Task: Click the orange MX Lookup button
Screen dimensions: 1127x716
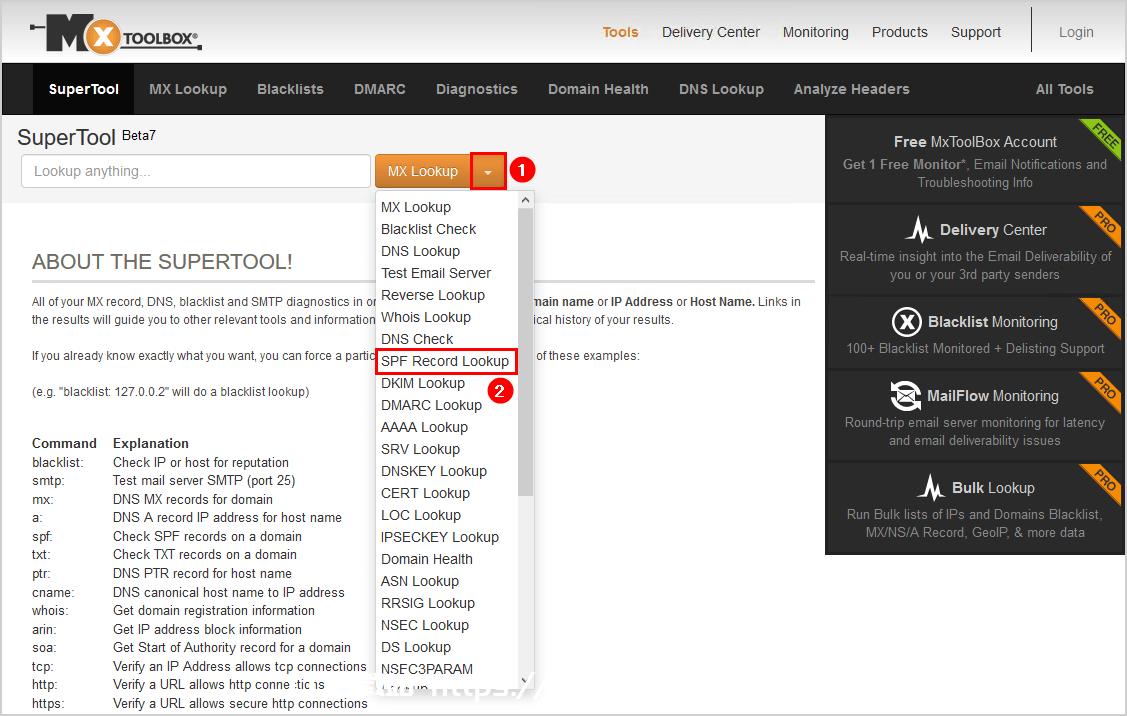Action: 423,172
